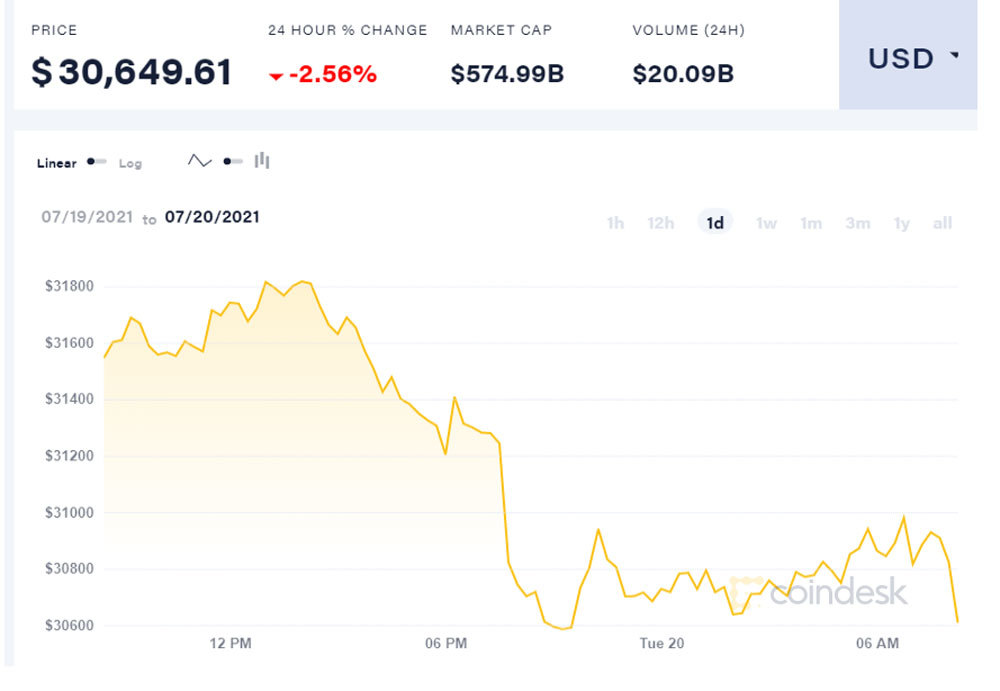Image resolution: width=1000 pixels, height=691 pixels.
Task: Select the candlestick bars chart icon
Action: (262, 160)
